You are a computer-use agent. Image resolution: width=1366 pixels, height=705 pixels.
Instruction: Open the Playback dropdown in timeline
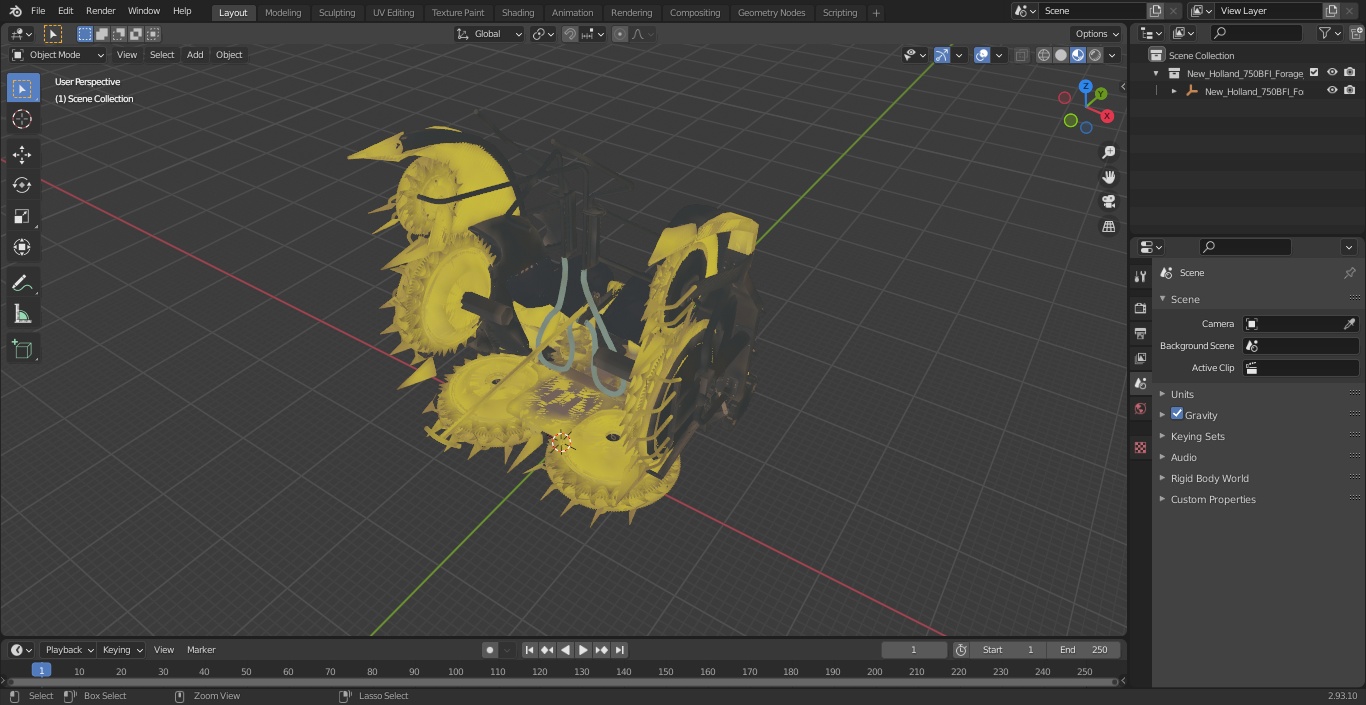pyautogui.click(x=68, y=650)
